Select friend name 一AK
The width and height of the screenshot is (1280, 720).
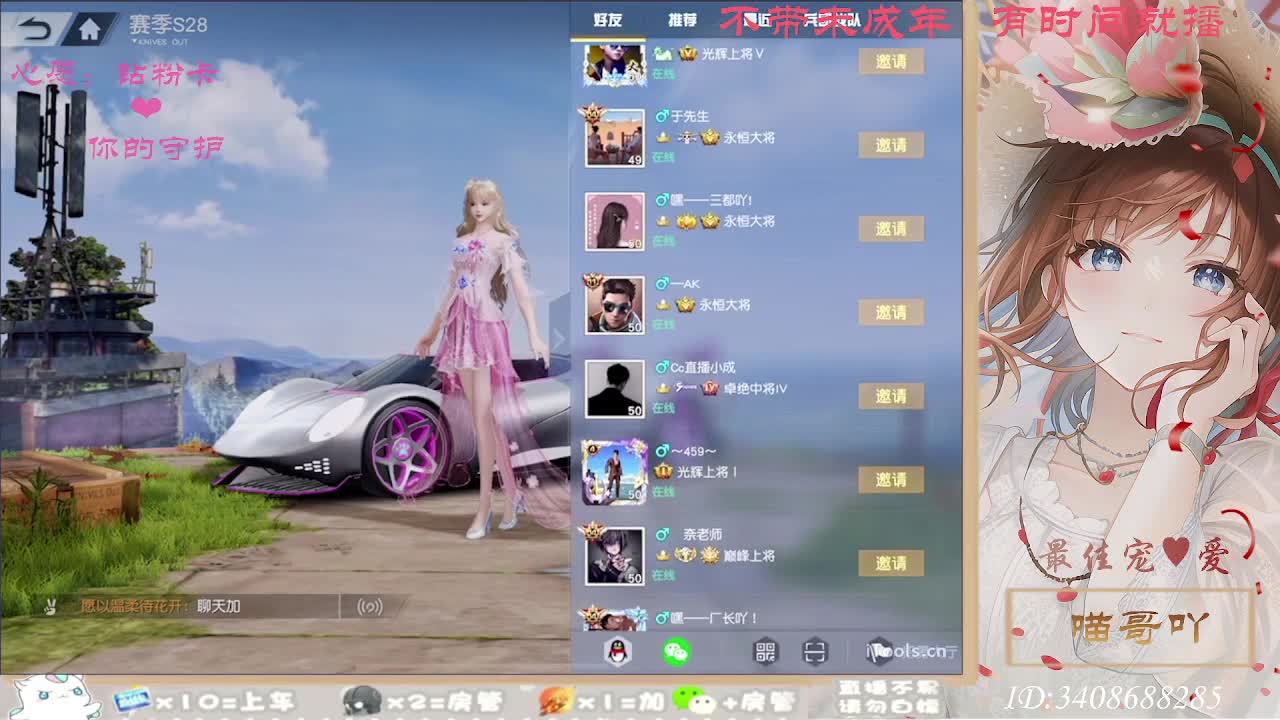tap(684, 284)
